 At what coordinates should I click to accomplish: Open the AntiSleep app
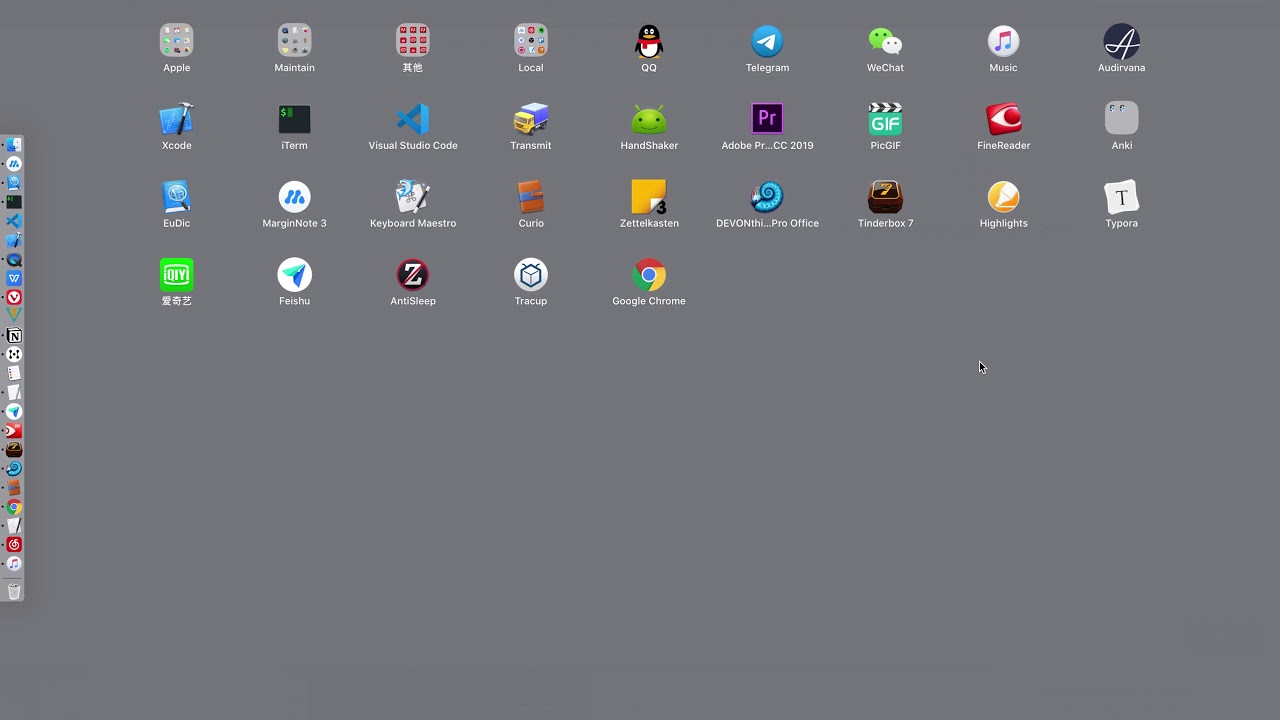click(412, 275)
